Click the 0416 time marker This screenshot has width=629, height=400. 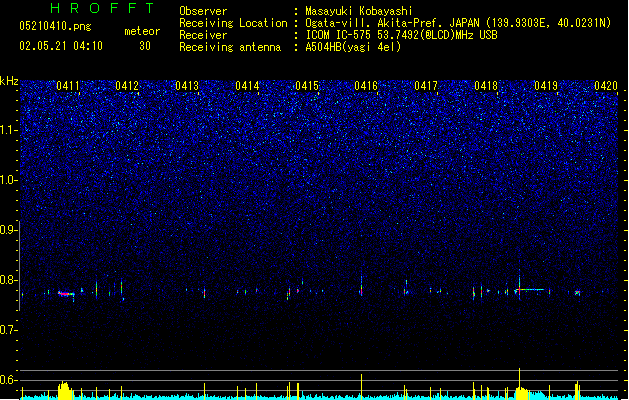[x=366, y=86]
